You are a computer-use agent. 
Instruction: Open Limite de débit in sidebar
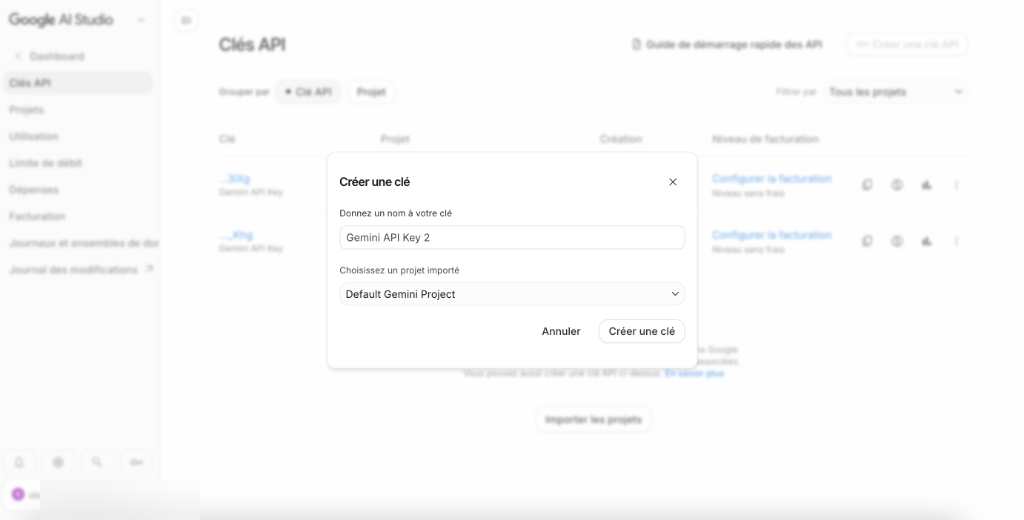coord(46,163)
